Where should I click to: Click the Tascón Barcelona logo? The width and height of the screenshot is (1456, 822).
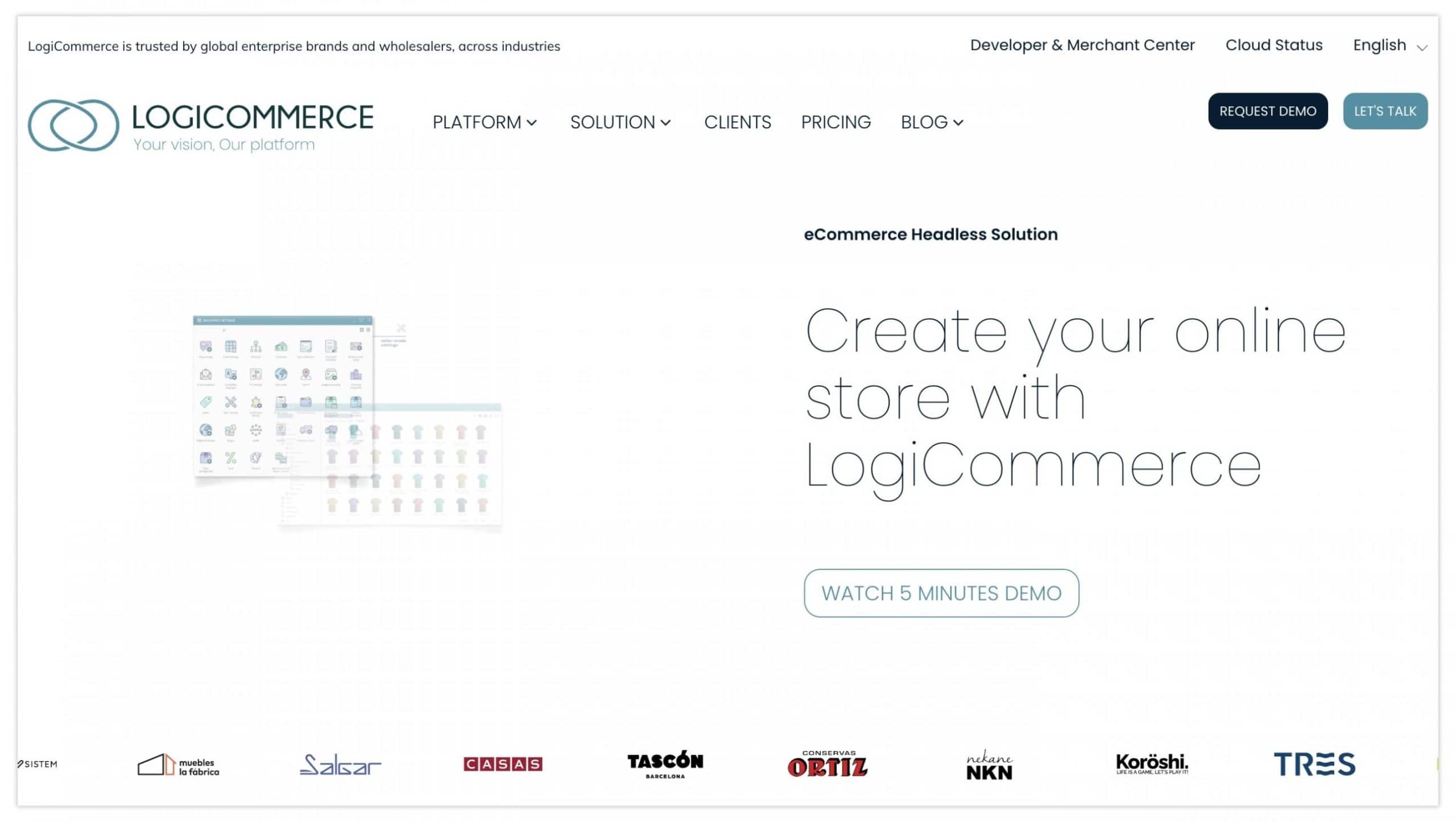point(665,764)
